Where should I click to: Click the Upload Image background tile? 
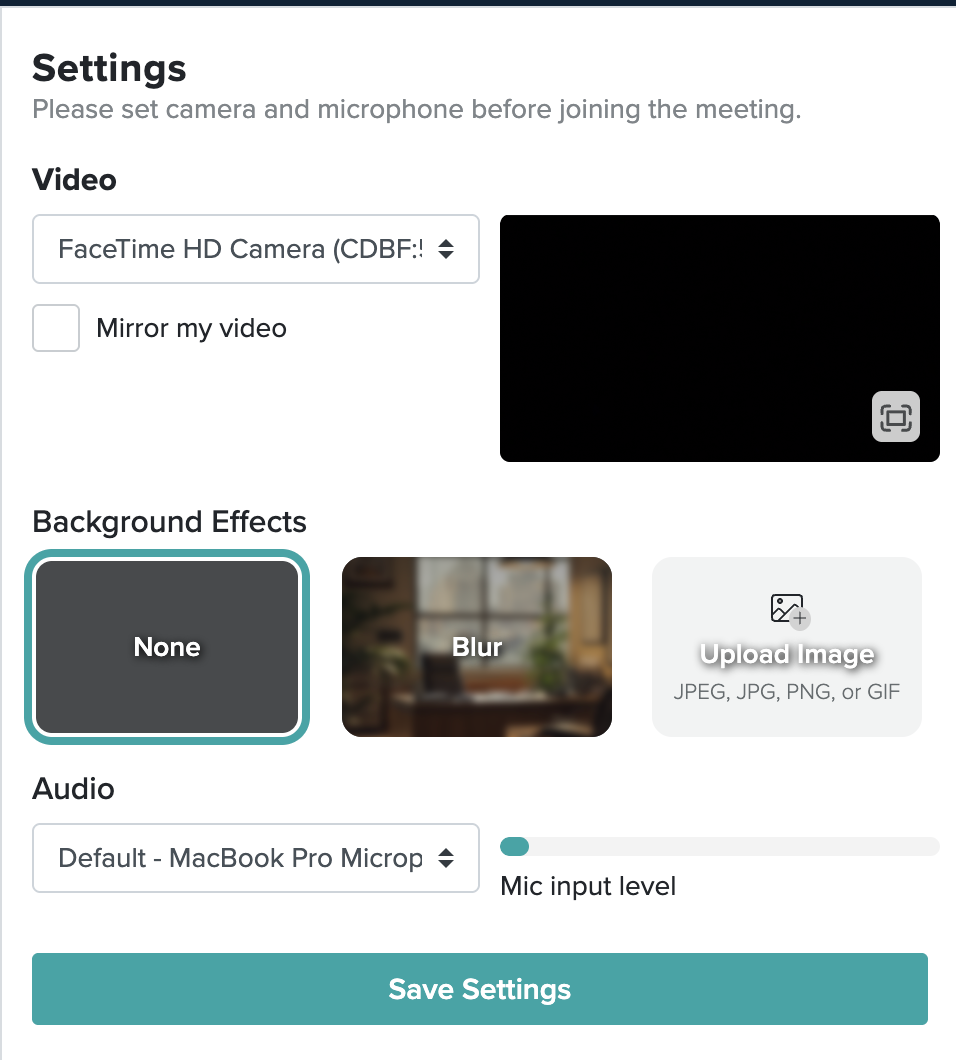pyautogui.click(x=786, y=647)
